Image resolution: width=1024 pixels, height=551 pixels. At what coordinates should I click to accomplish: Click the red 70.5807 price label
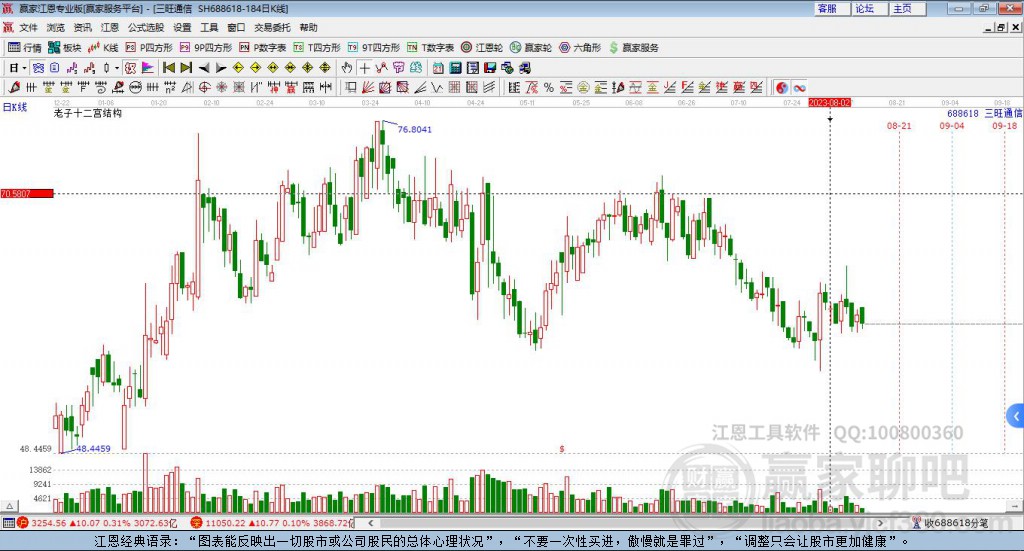(27, 194)
